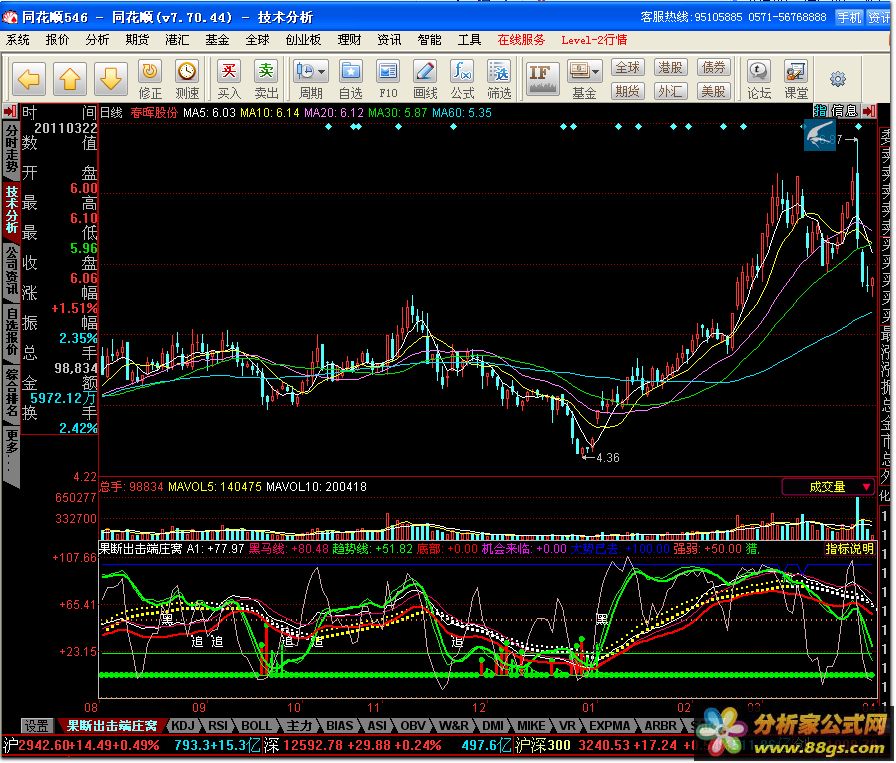Open the F10 company info icon
The width and height of the screenshot is (896, 763).
point(388,80)
